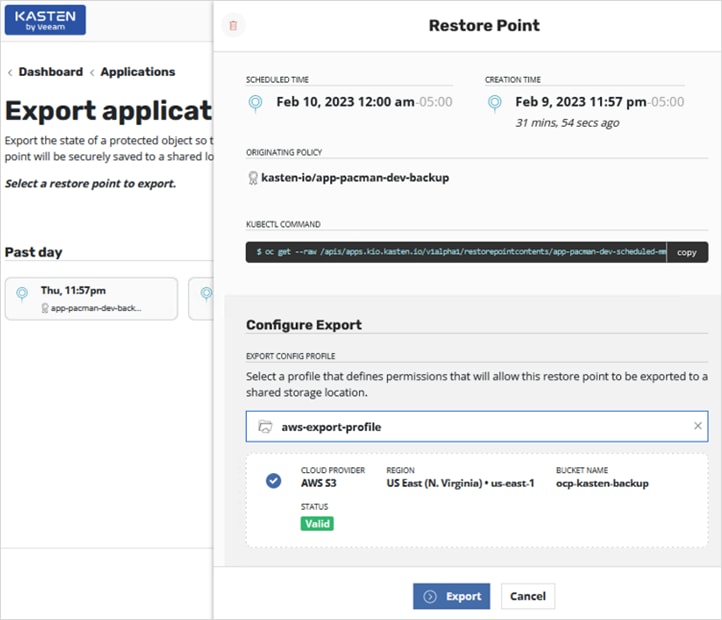Open the aws-export-profile dropdown field
This screenshot has width=722, height=620.
(477, 427)
